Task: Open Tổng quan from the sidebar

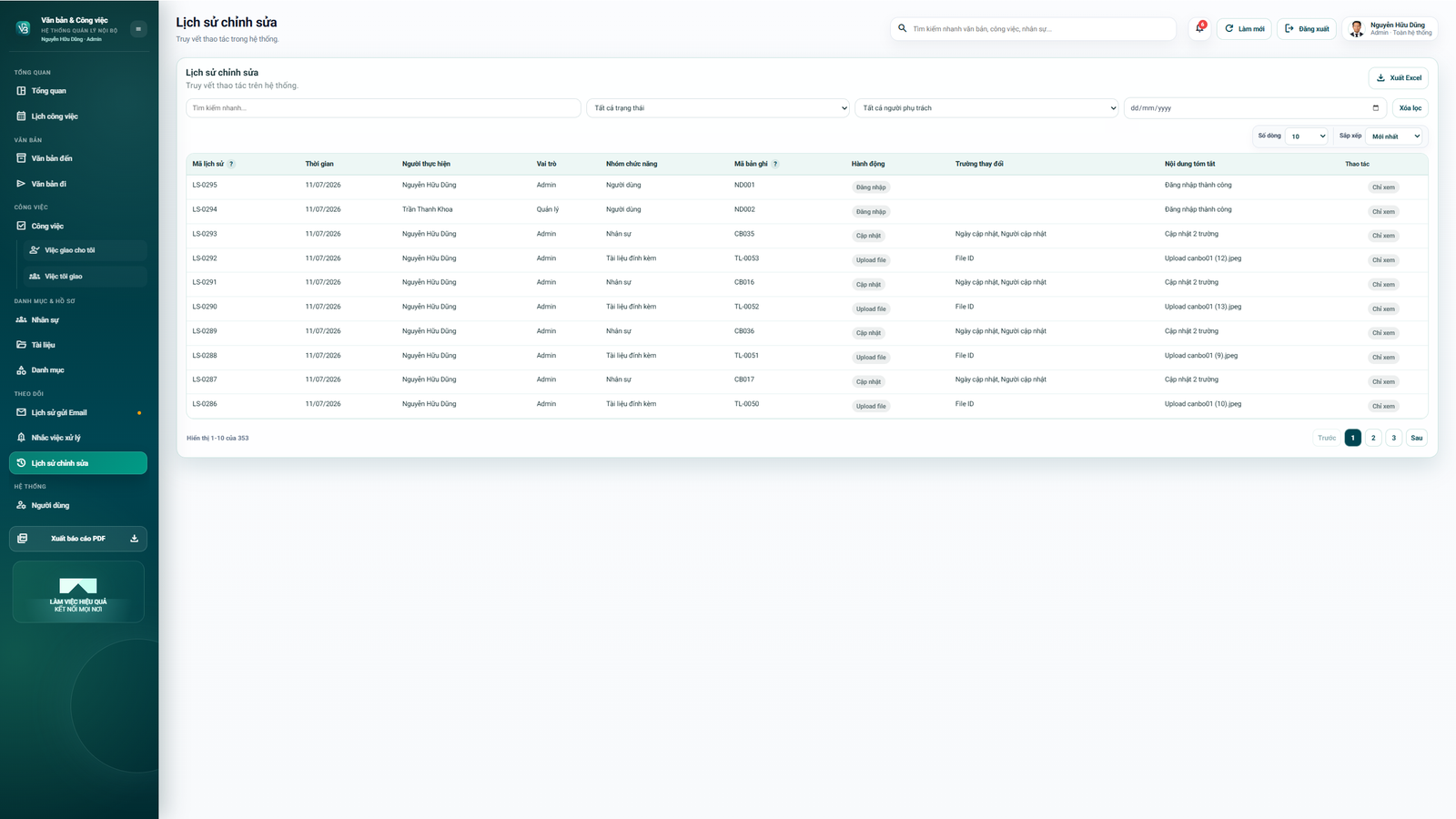Action: (78, 91)
